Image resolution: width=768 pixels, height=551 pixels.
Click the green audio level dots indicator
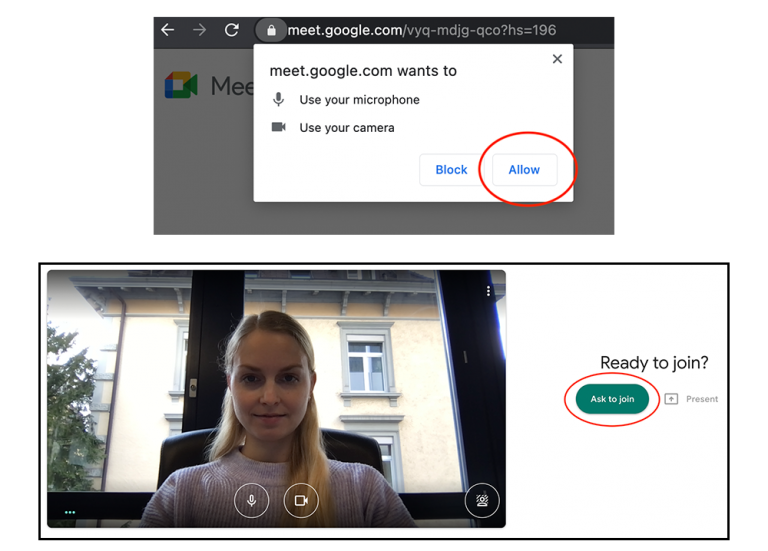70,512
